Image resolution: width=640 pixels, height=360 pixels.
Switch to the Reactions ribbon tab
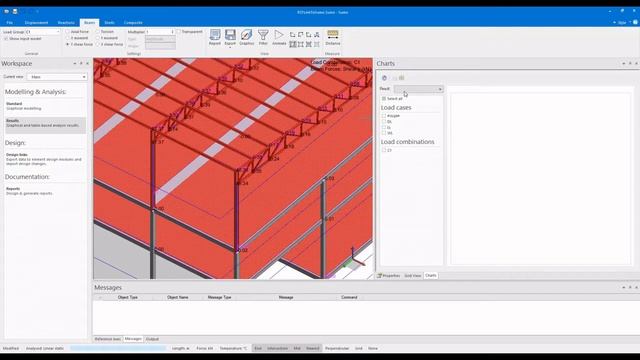[x=66, y=23]
